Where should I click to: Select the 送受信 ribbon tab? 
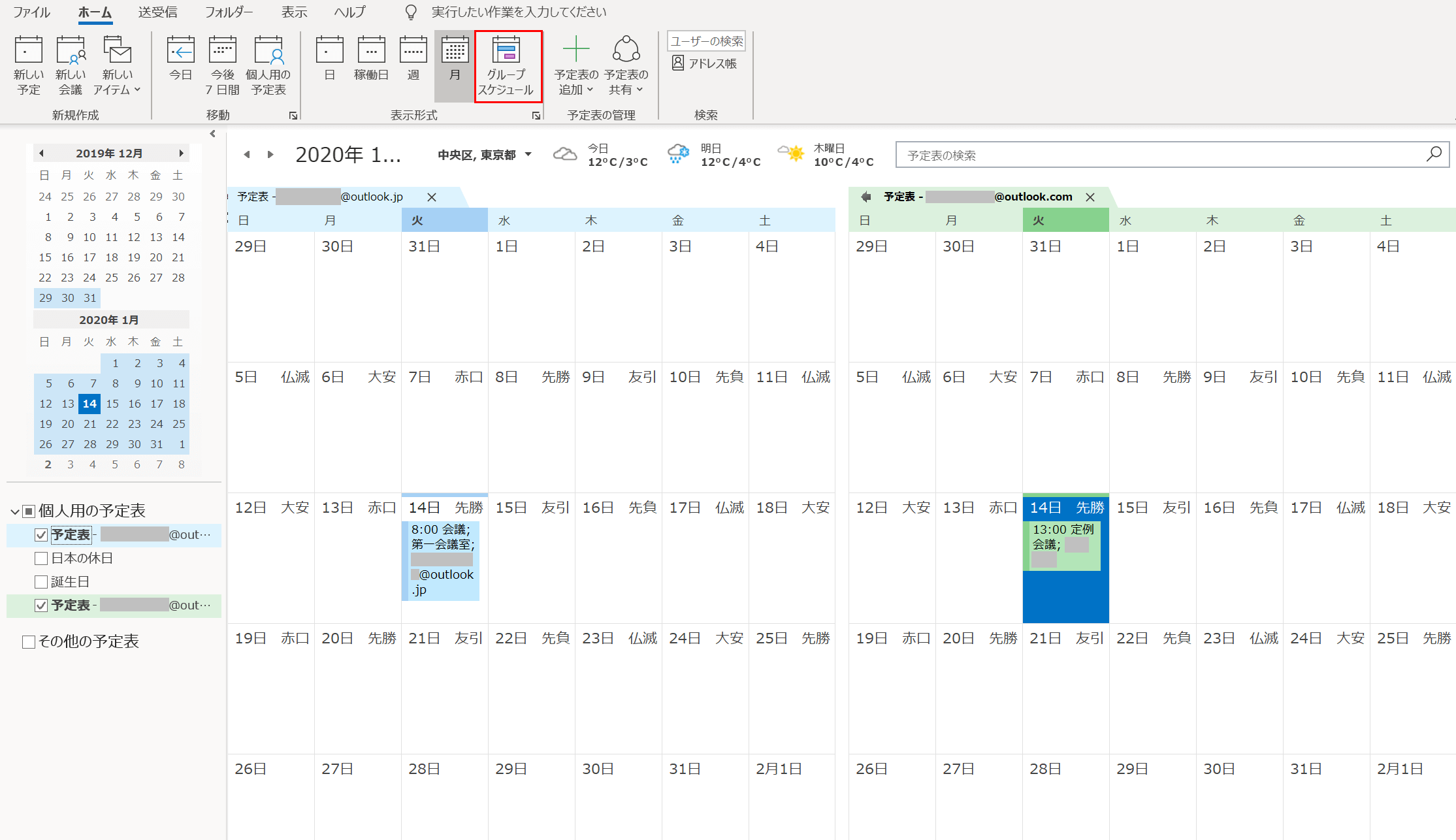pos(157,12)
